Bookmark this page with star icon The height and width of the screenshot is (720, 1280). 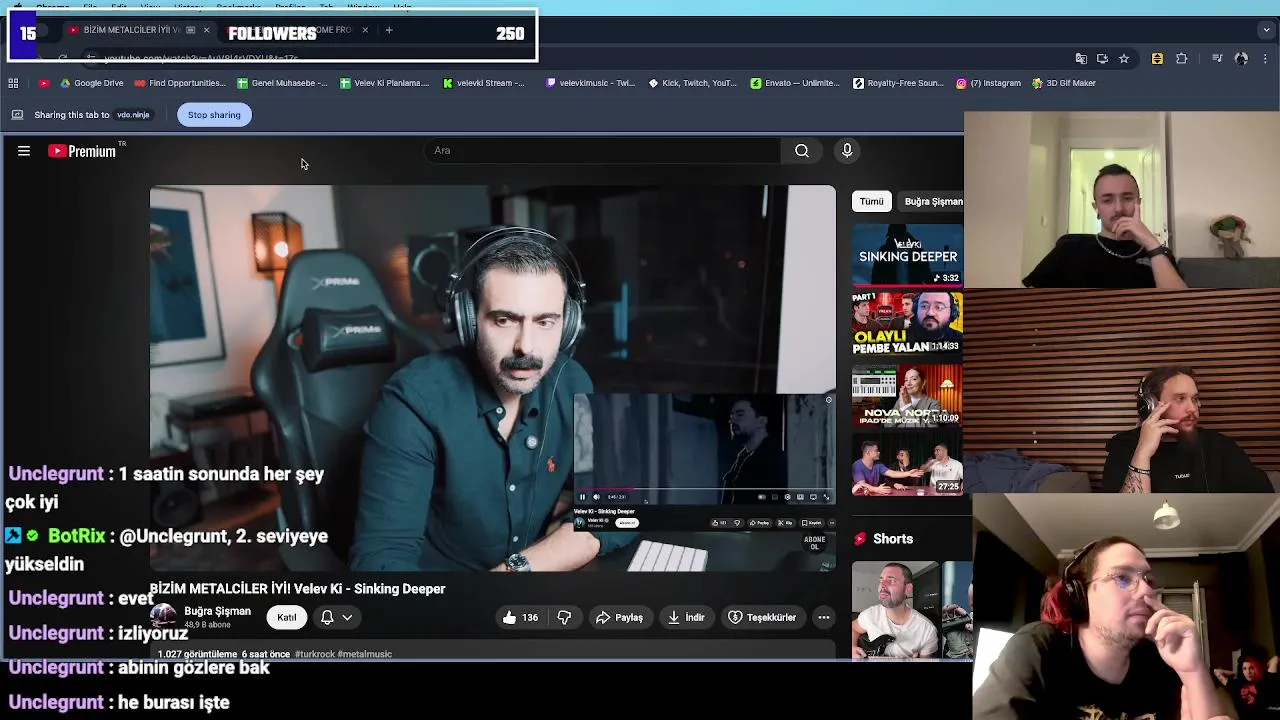click(1124, 59)
